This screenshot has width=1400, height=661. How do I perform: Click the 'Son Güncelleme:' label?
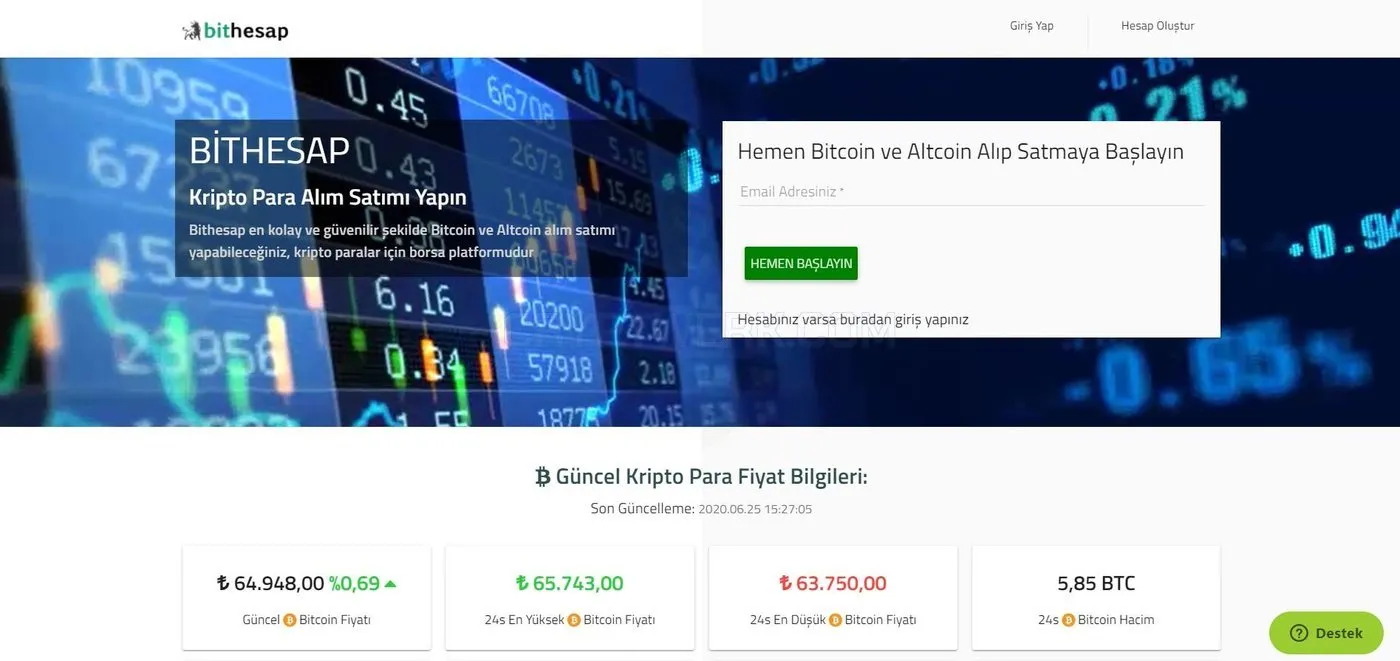point(642,509)
